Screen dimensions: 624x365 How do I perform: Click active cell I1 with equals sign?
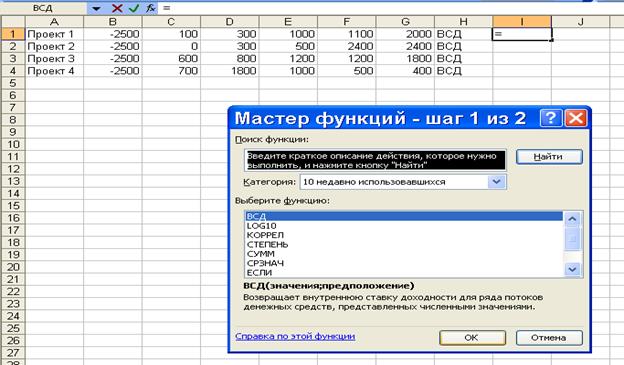[522, 34]
